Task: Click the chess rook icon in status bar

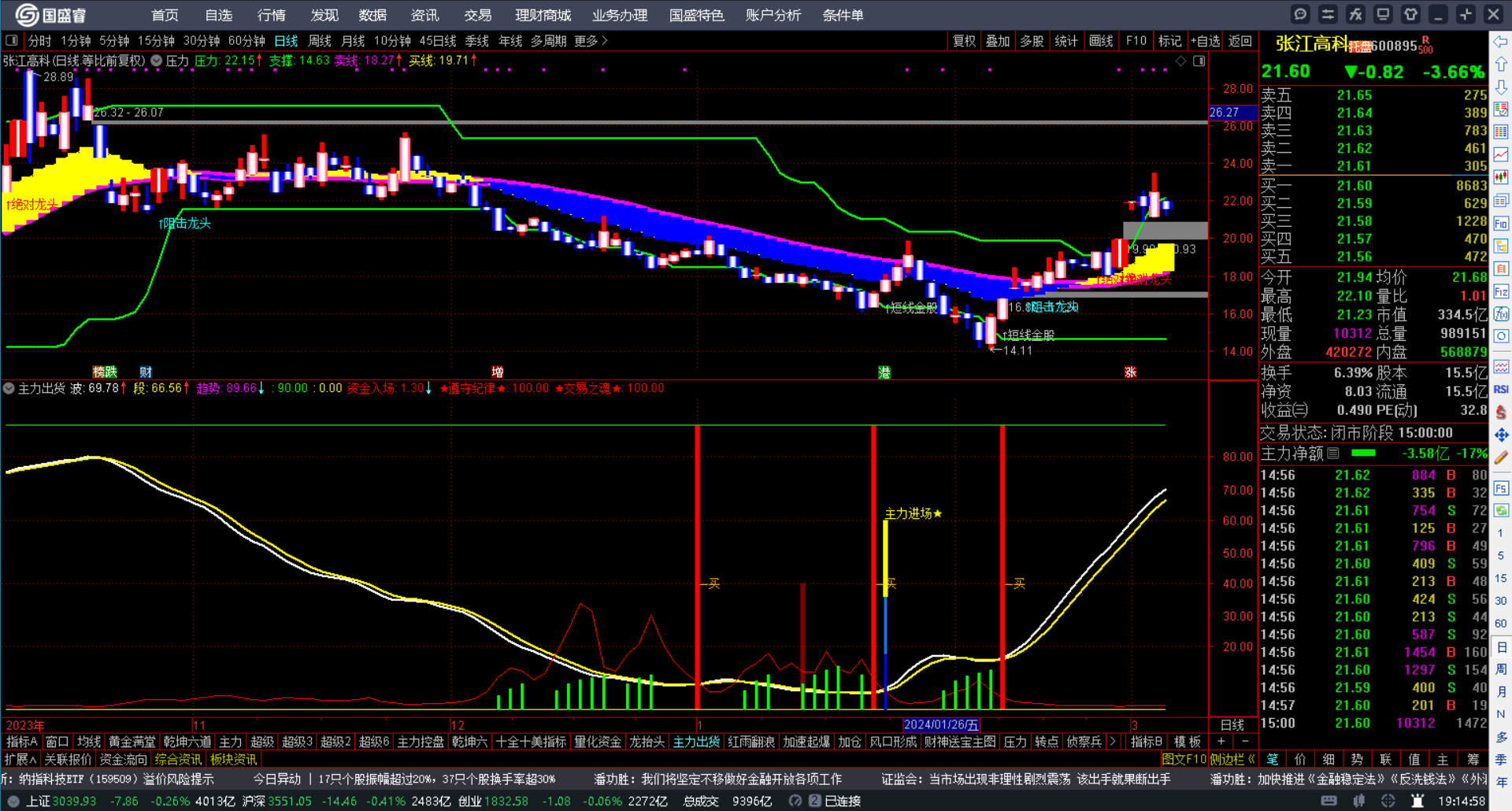Action: [x=1417, y=801]
